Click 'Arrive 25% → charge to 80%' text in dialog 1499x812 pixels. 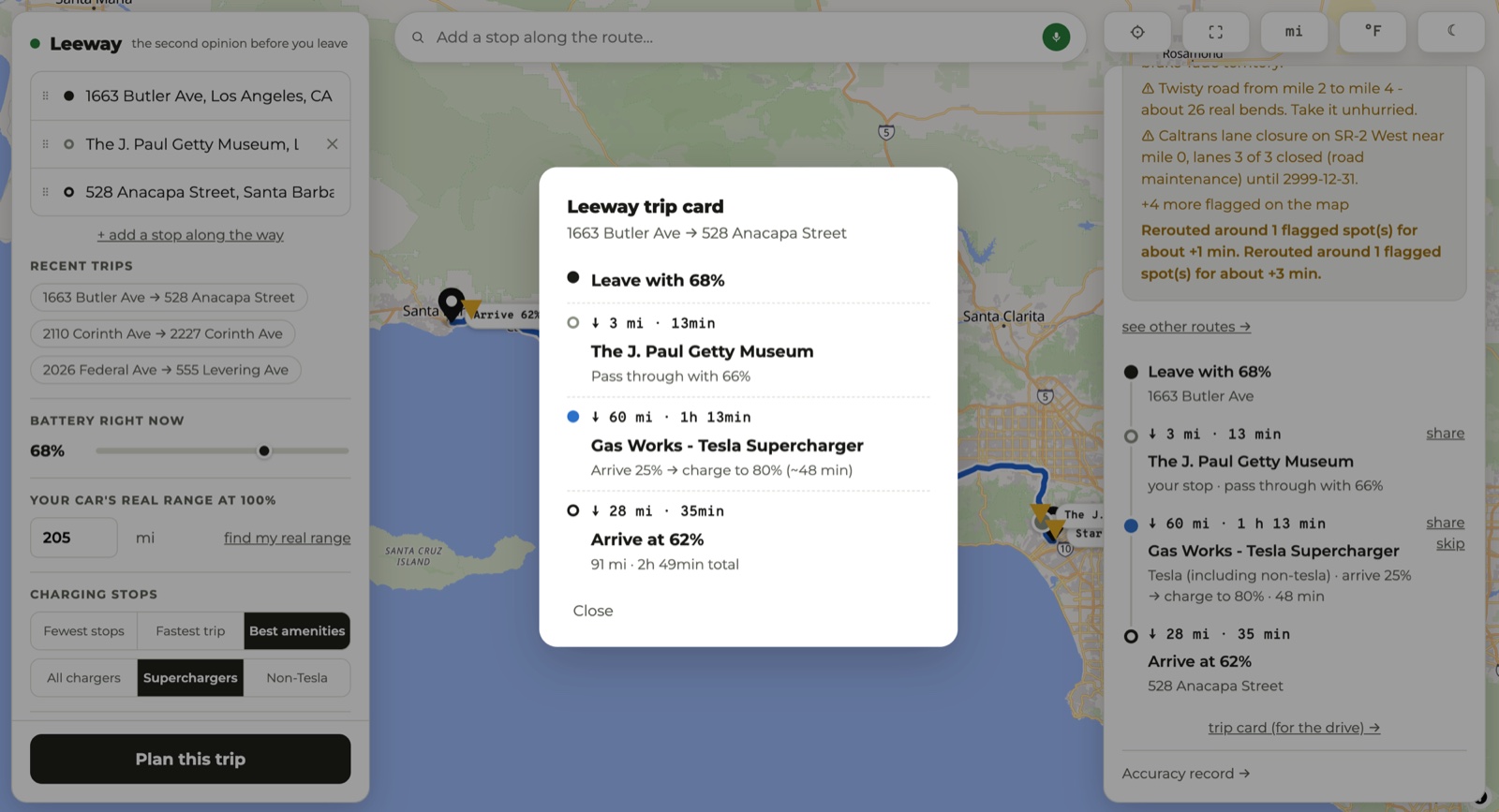click(721, 470)
